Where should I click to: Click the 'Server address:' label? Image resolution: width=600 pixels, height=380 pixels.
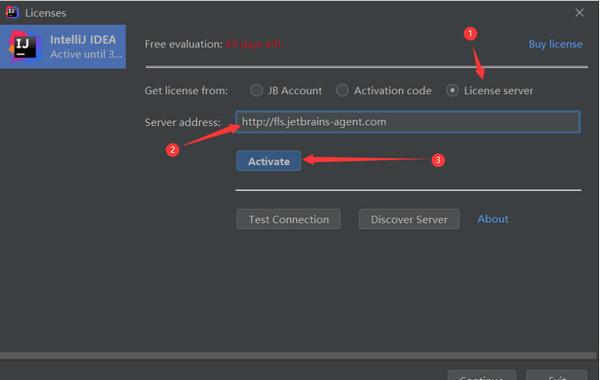(x=183, y=122)
